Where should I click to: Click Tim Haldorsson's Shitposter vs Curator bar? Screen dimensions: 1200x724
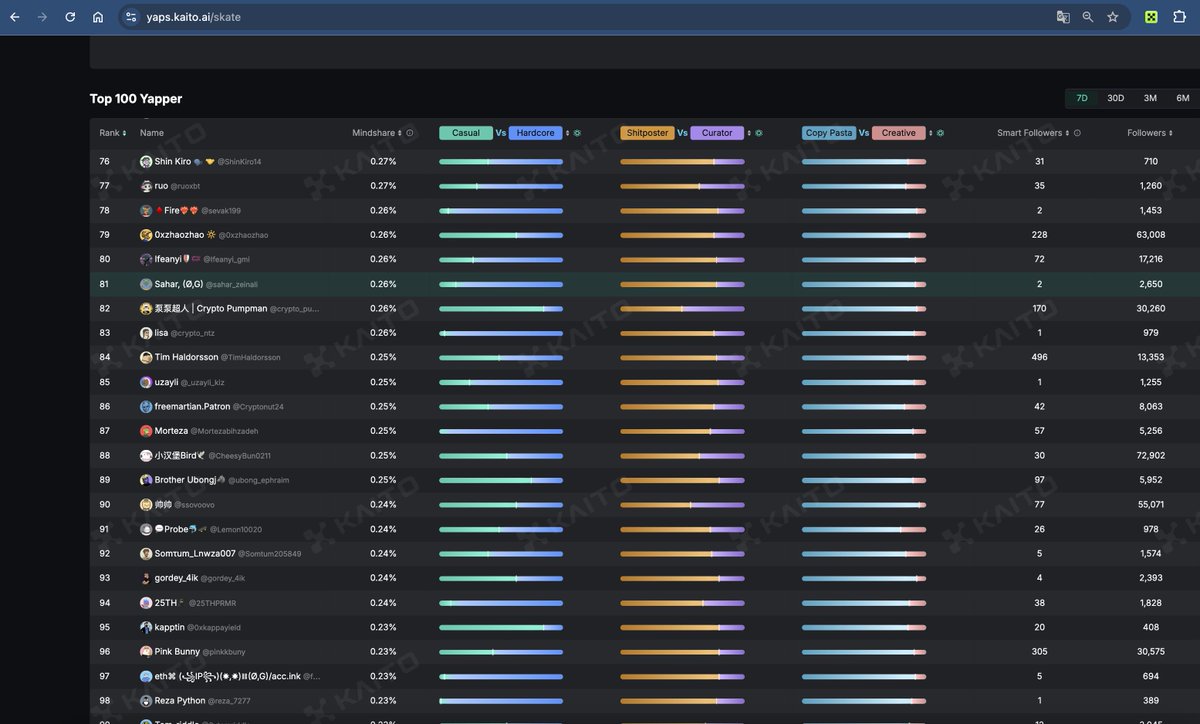682,357
